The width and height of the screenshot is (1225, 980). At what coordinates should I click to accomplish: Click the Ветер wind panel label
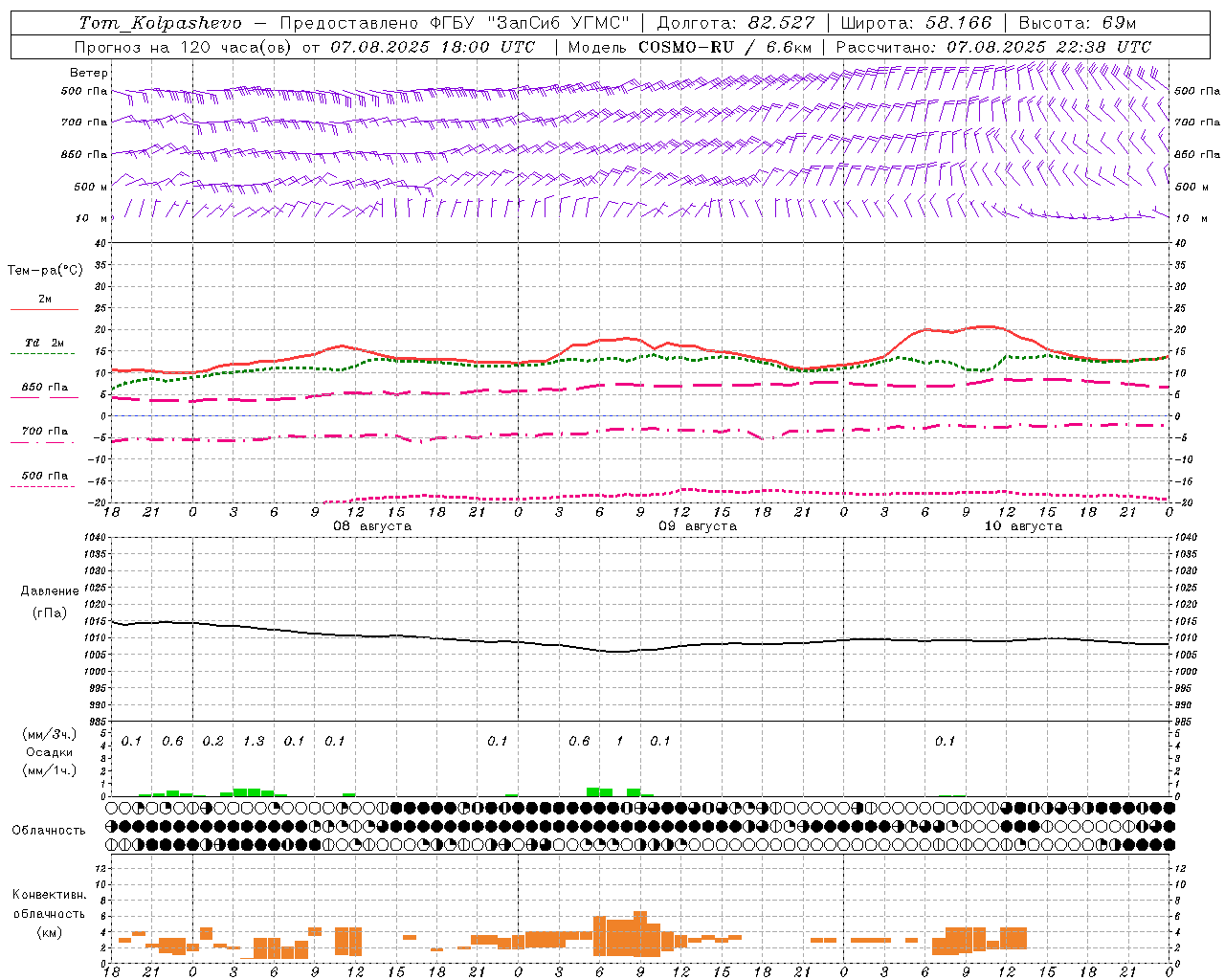pos(88,73)
